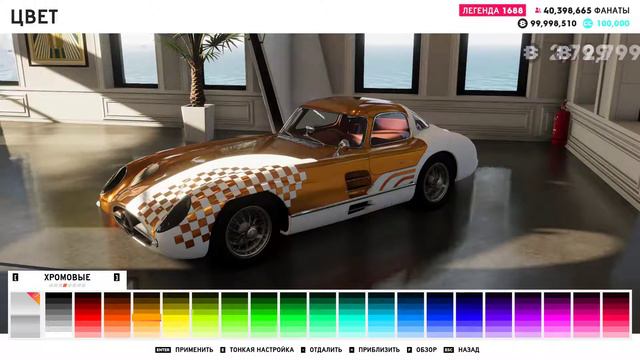Click the ESC key icon
This screenshot has width=640, height=360.
449,350
